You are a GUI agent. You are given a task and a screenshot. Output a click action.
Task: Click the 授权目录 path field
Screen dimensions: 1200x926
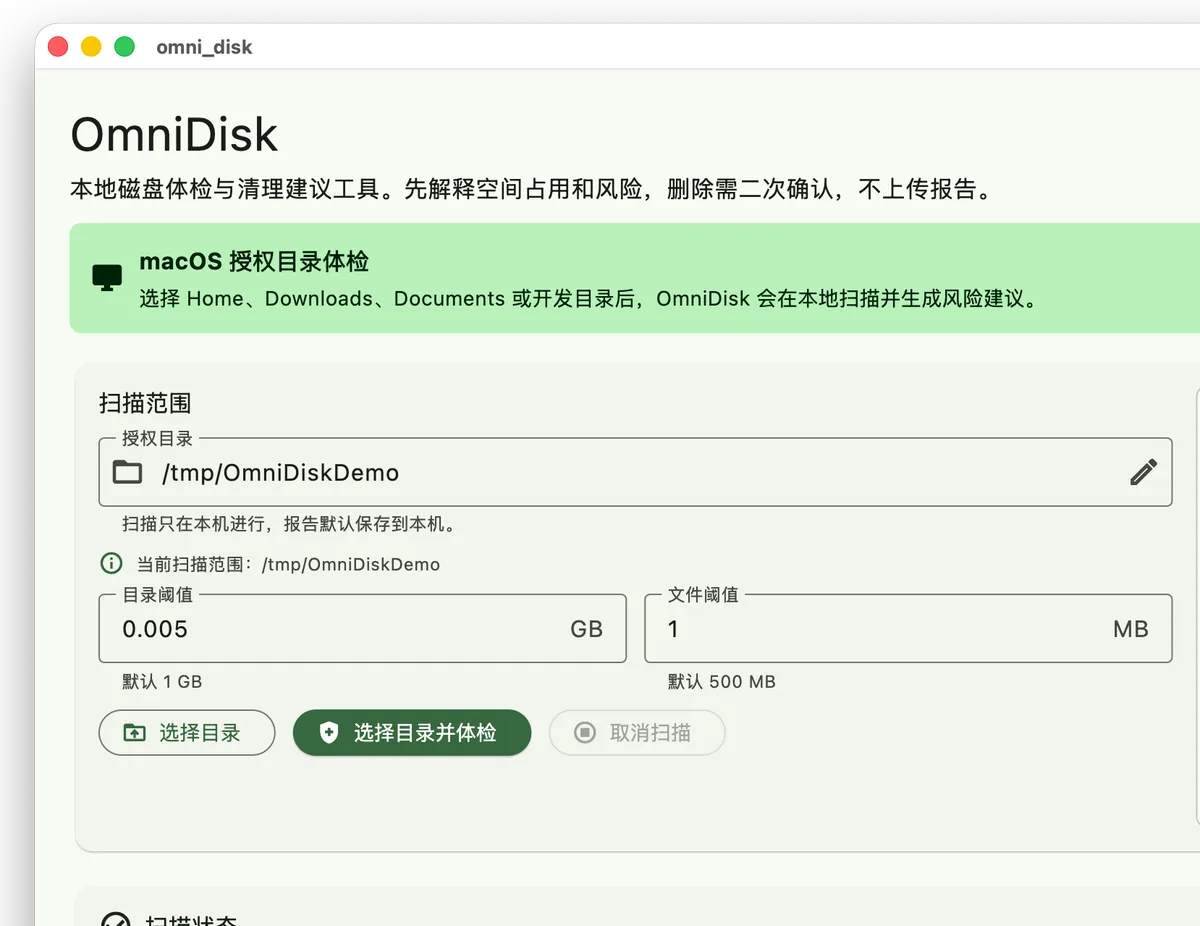[635, 472]
